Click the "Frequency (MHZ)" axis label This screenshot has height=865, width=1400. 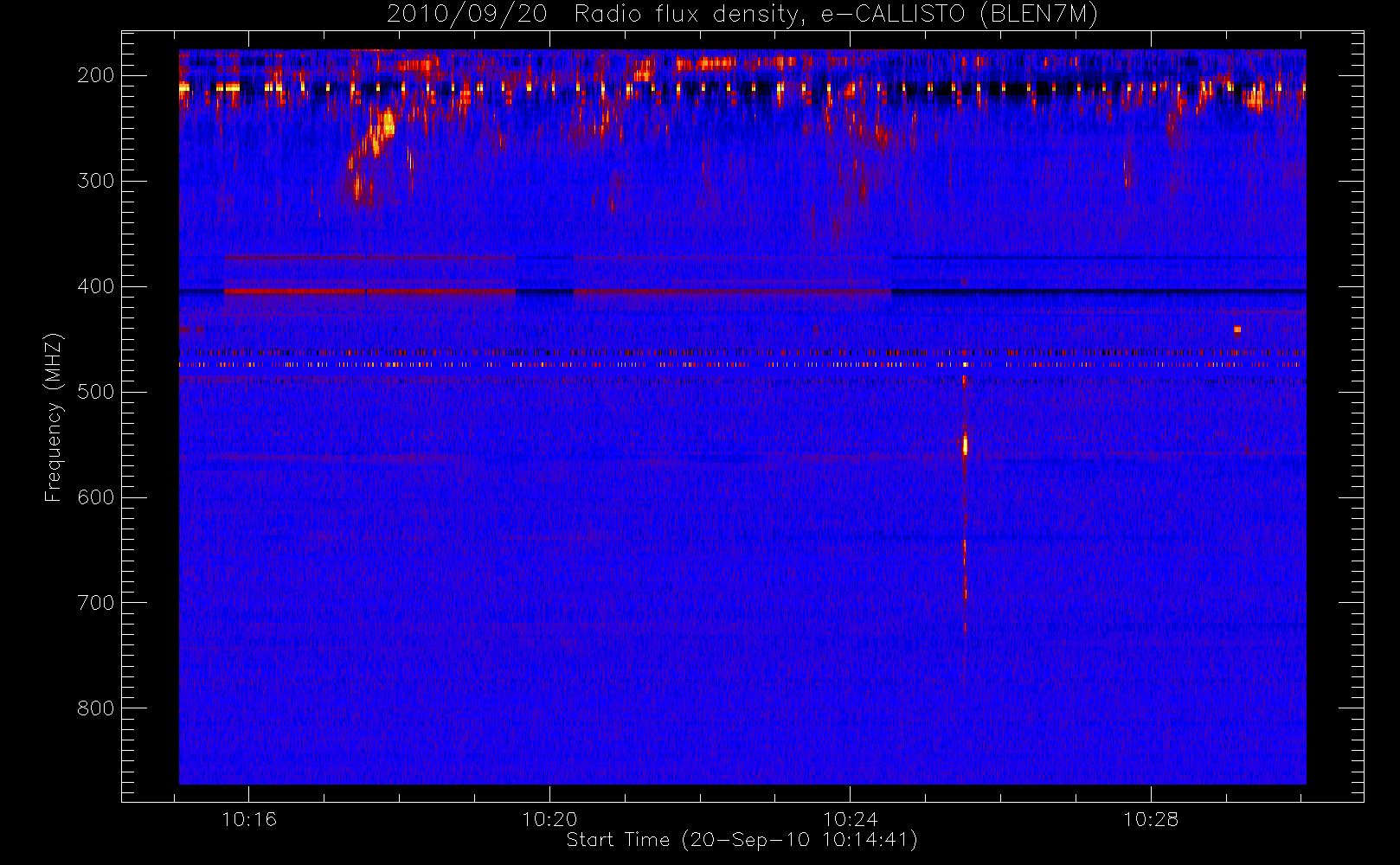54,417
